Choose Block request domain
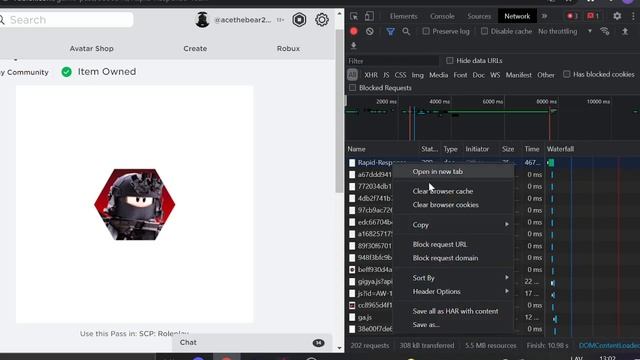 [x=453, y=258]
